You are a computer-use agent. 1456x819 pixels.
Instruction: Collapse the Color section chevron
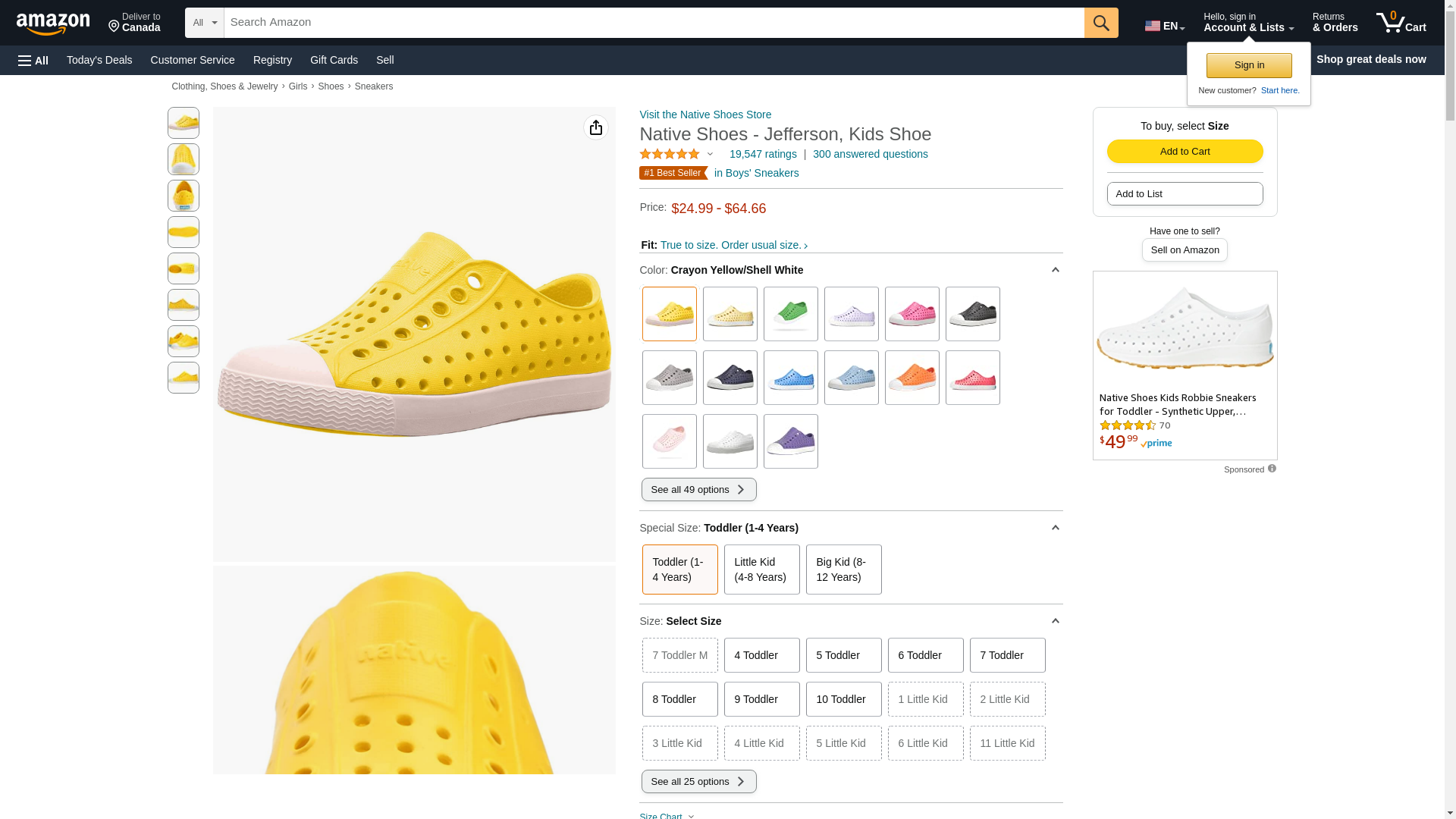coord(1055,270)
